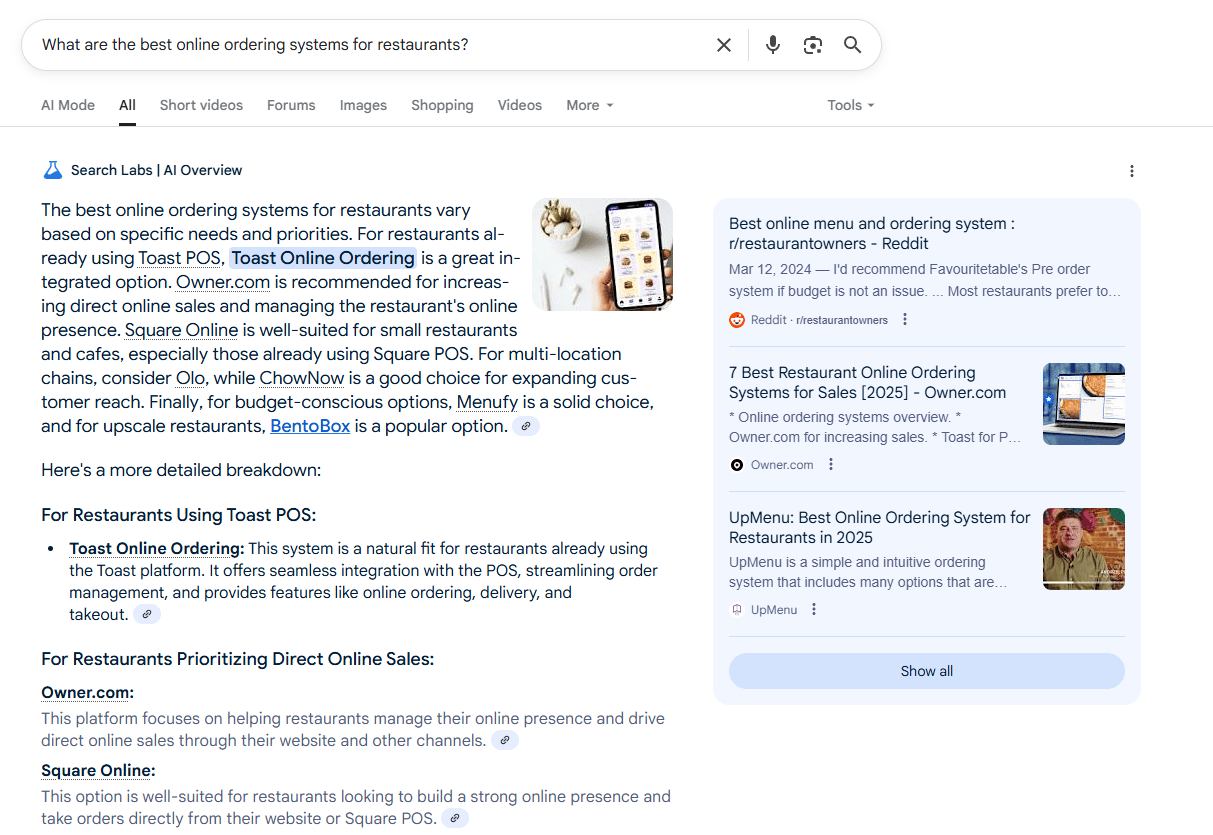Switch to the Short videos tab
Screen dimensions: 1213x835
tap(201, 105)
